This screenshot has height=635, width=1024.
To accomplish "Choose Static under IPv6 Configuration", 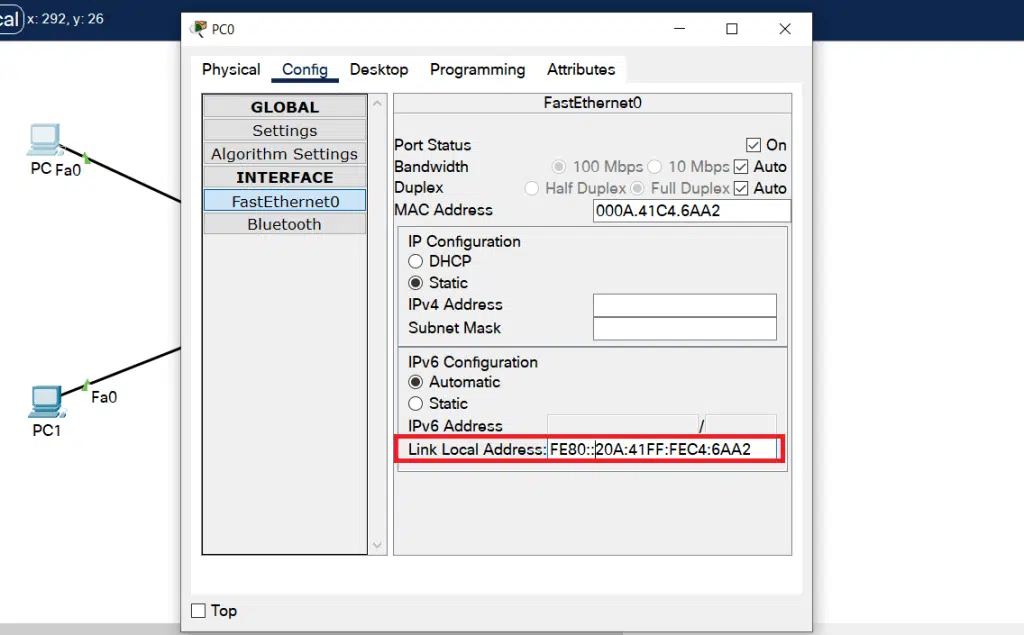I will point(415,404).
